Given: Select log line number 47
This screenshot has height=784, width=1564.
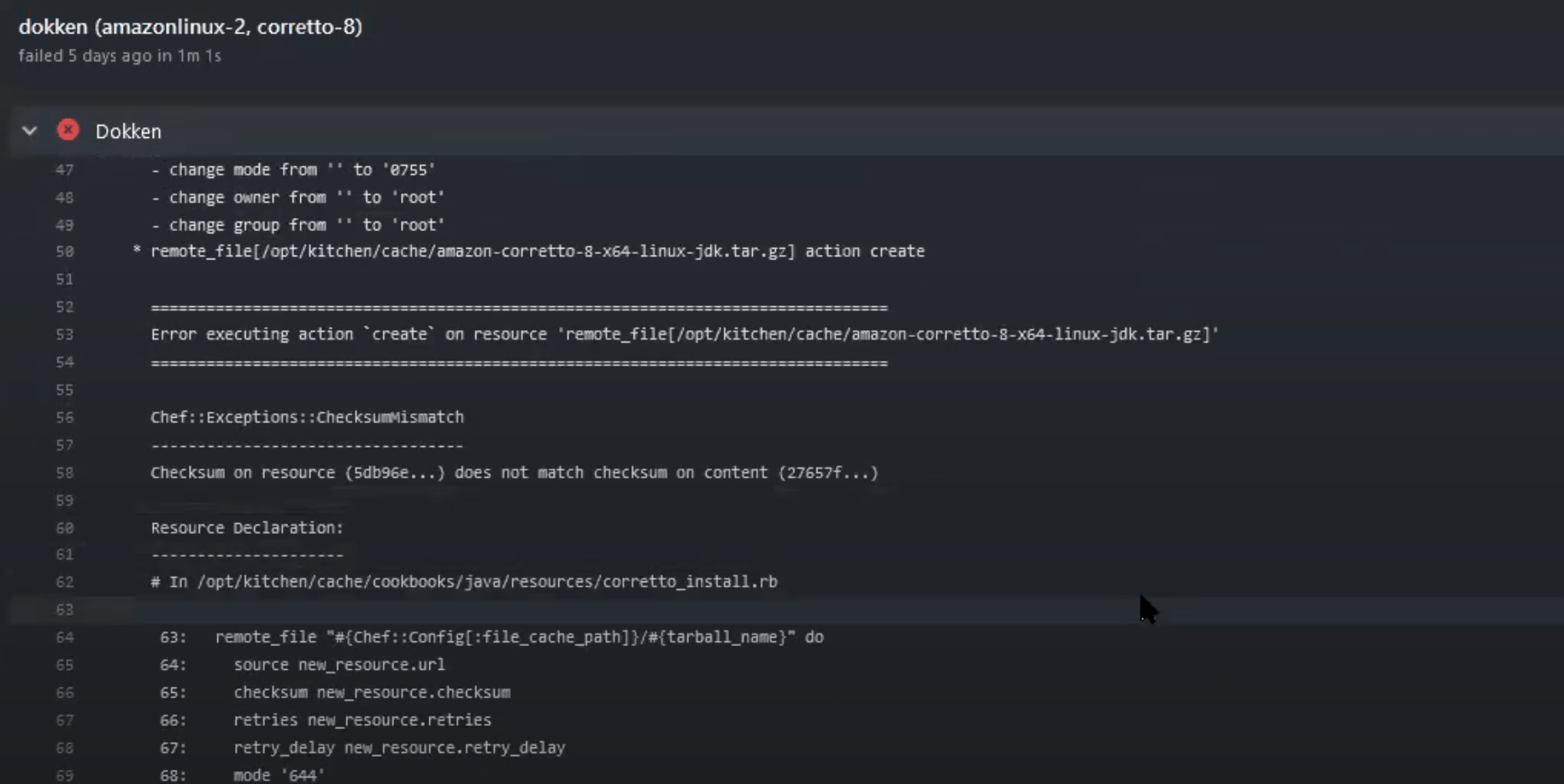Looking at the screenshot, I should (65, 170).
